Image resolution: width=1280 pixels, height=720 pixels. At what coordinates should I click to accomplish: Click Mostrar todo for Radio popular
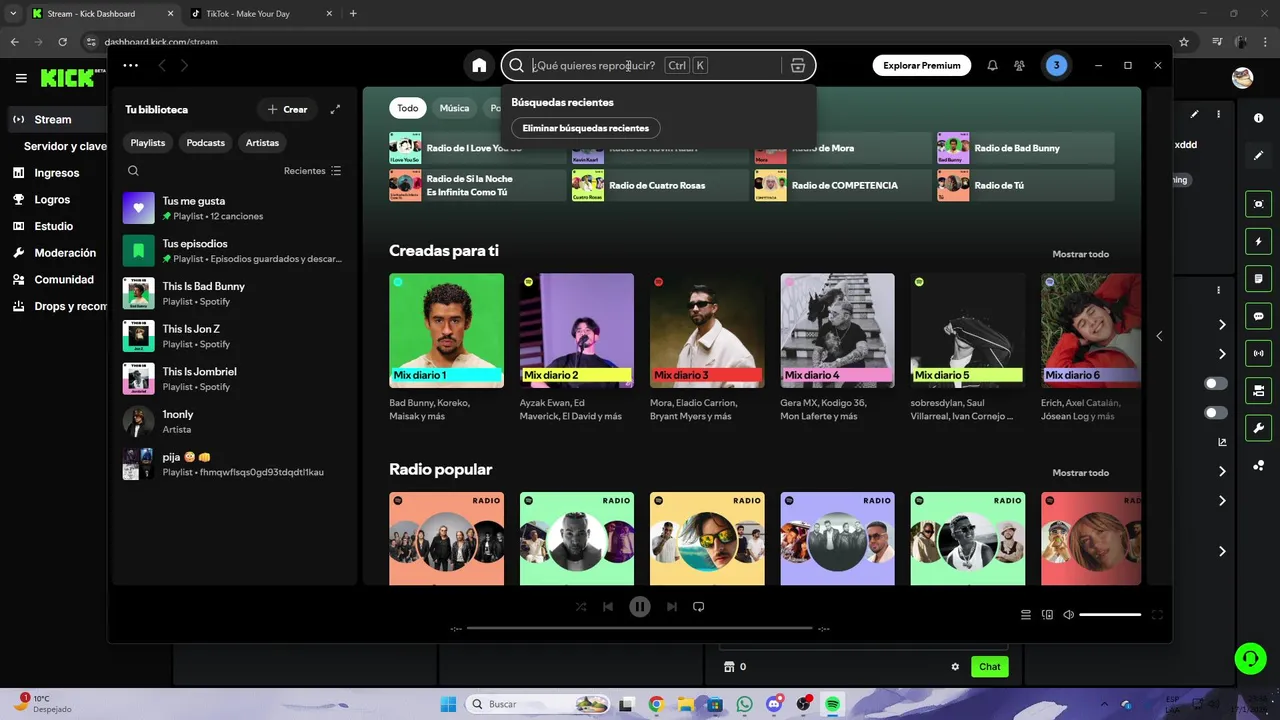point(1080,472)
